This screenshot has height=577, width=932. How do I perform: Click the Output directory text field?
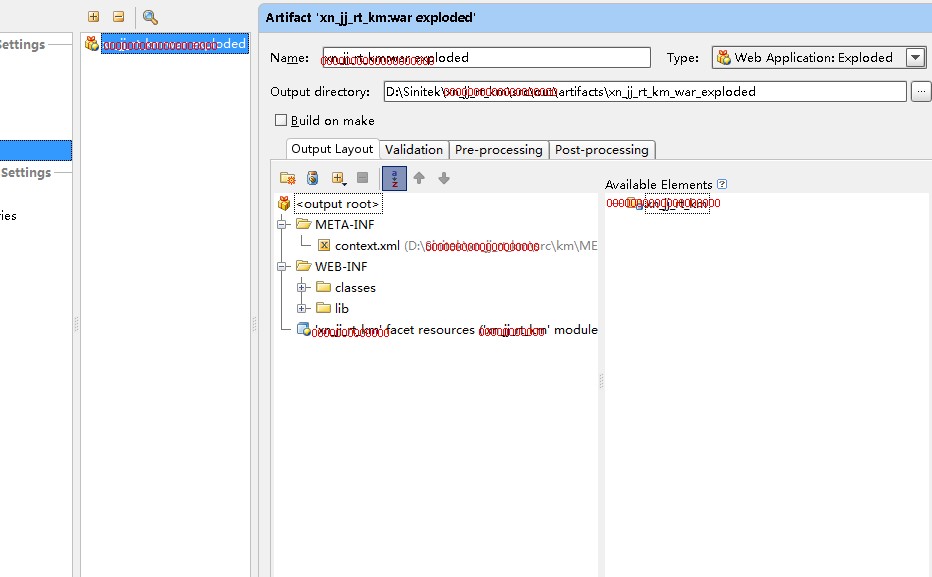645,92
